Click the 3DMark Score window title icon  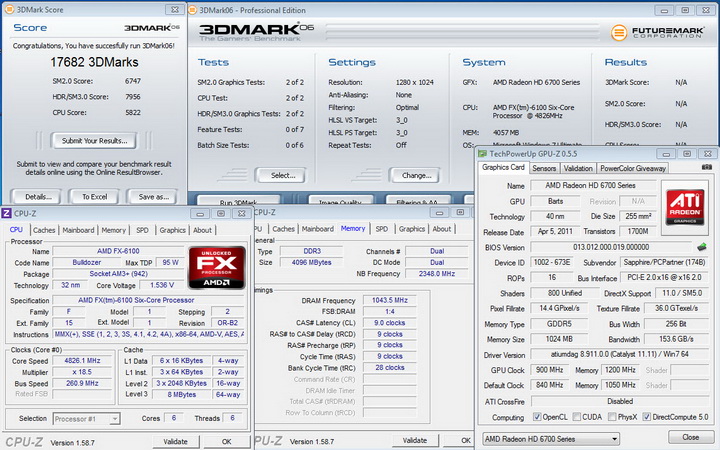9,9
